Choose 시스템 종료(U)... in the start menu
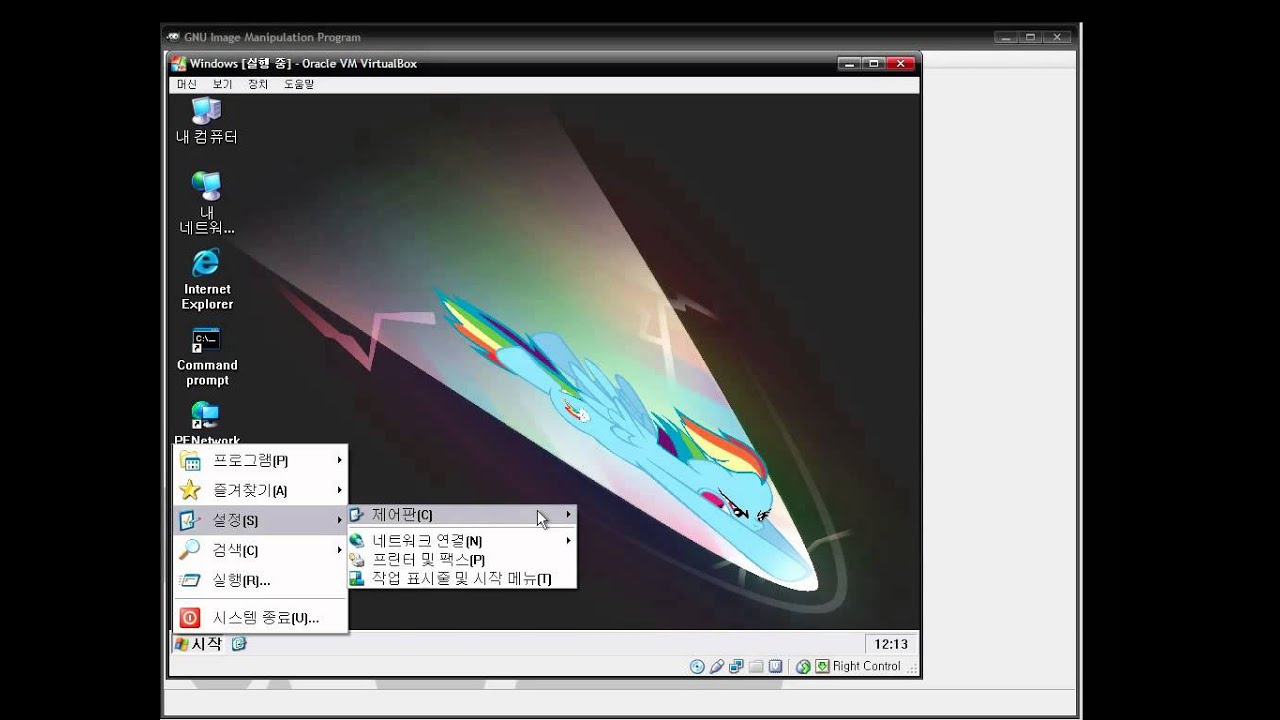Image resolution: width=1280 pixels, height=720 pixels. coord(261,618)
